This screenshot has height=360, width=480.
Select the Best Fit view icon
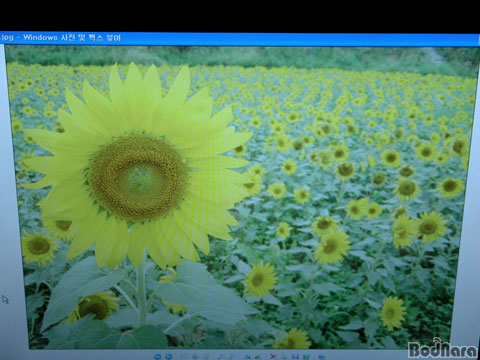coord(183,356)
